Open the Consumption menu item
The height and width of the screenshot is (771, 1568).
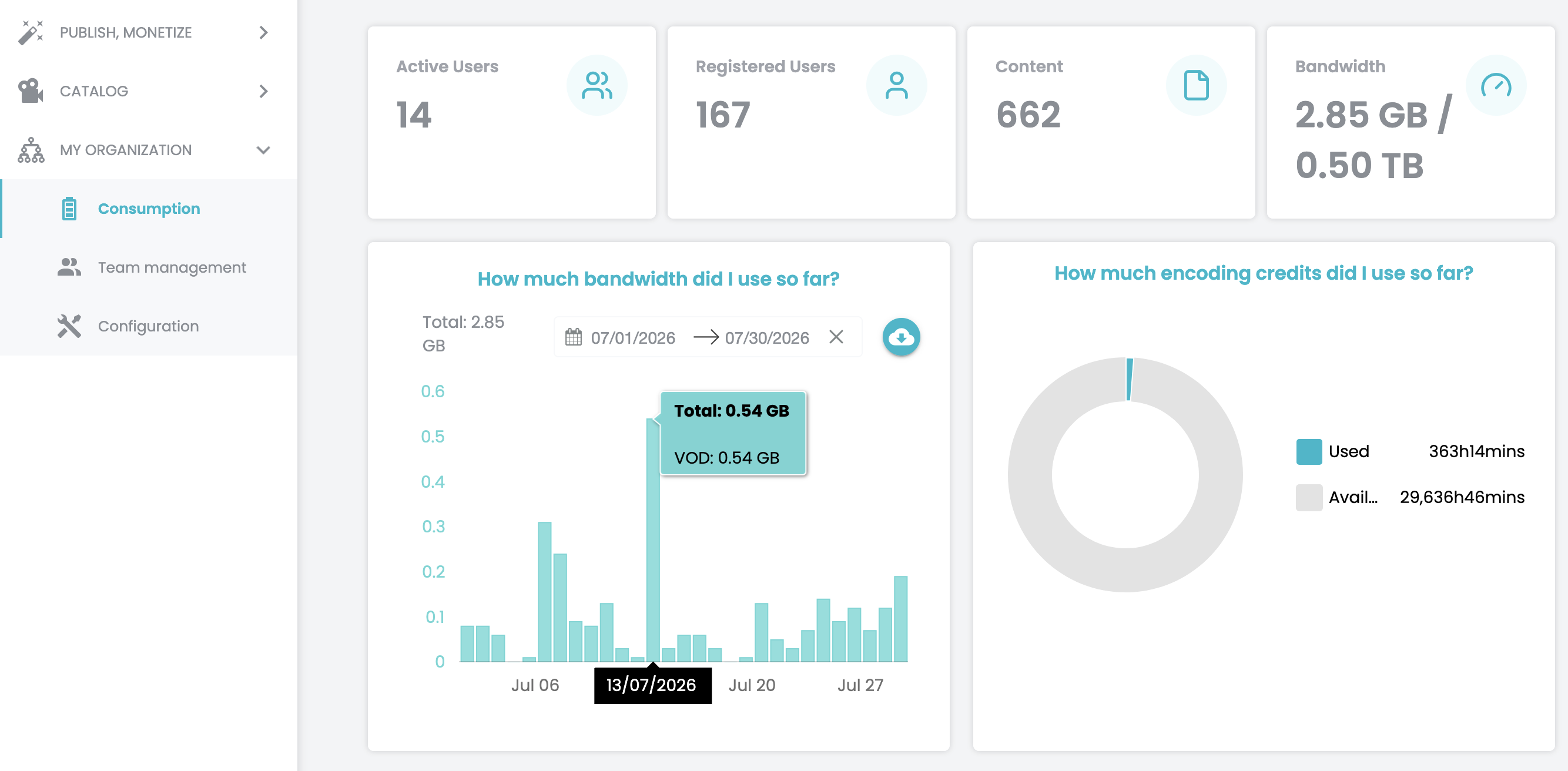click(149, 209)
